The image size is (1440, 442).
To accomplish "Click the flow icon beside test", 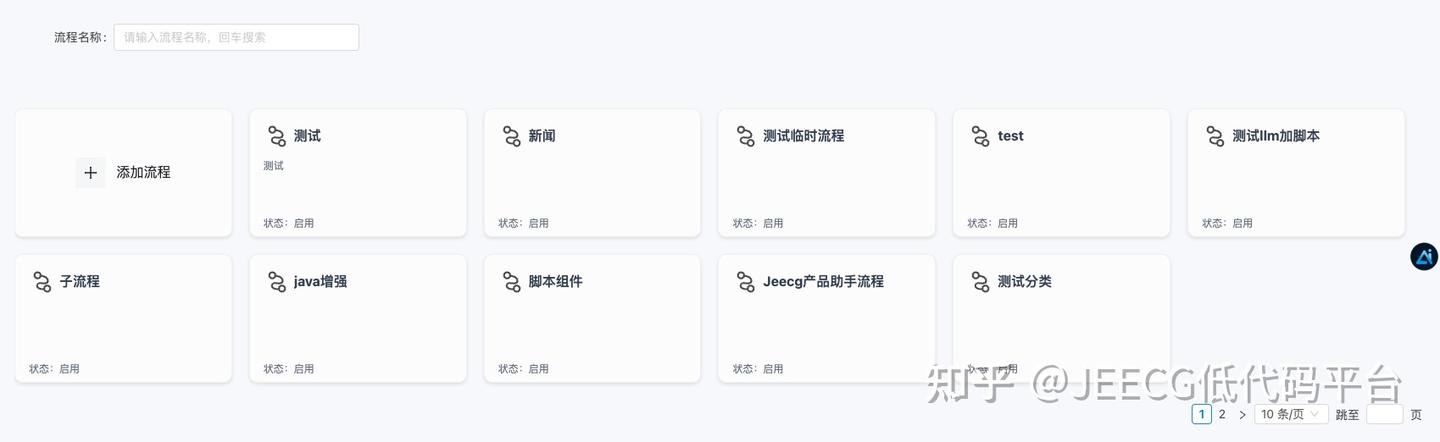I will click(x=981, y=136).
